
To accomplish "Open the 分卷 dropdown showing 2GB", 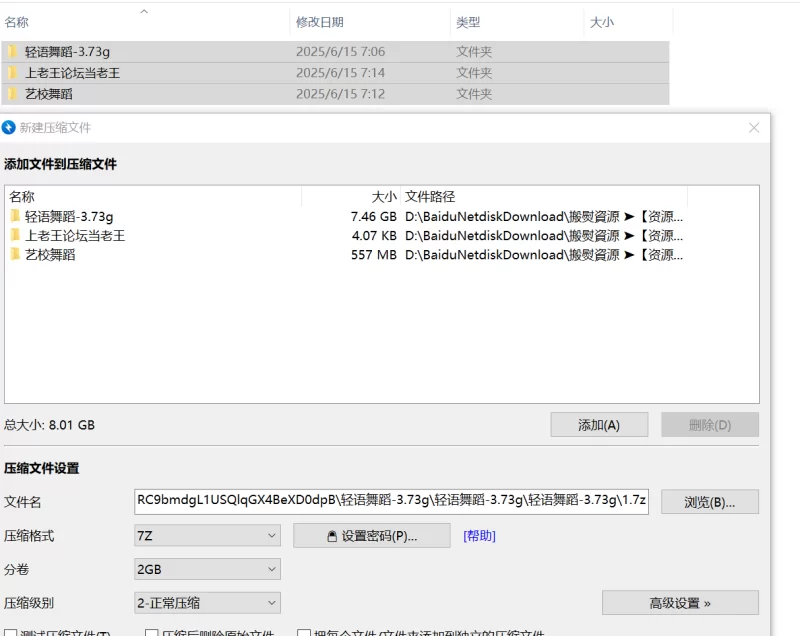I will click(207, 569).
